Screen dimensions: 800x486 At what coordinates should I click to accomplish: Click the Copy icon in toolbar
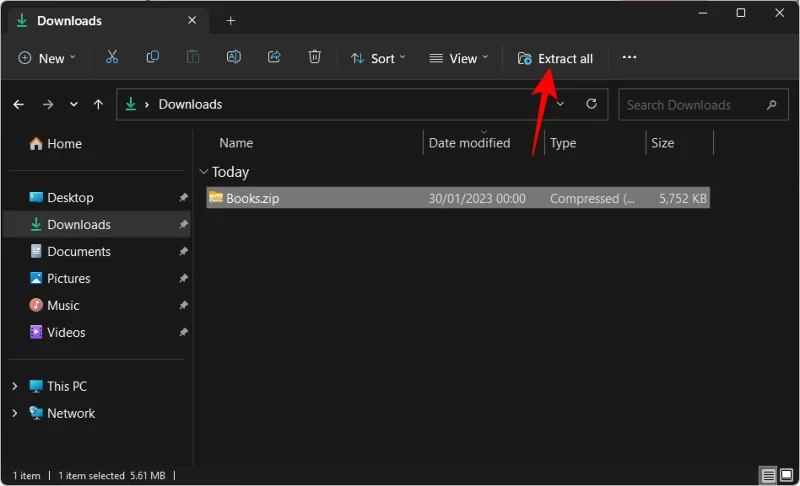[153, 58]
